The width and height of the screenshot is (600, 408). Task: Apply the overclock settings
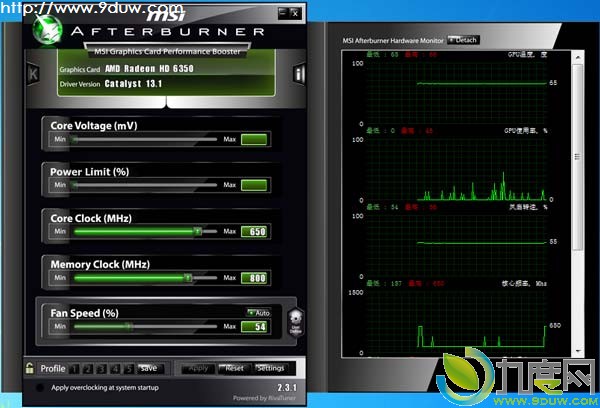coord(197,368)
